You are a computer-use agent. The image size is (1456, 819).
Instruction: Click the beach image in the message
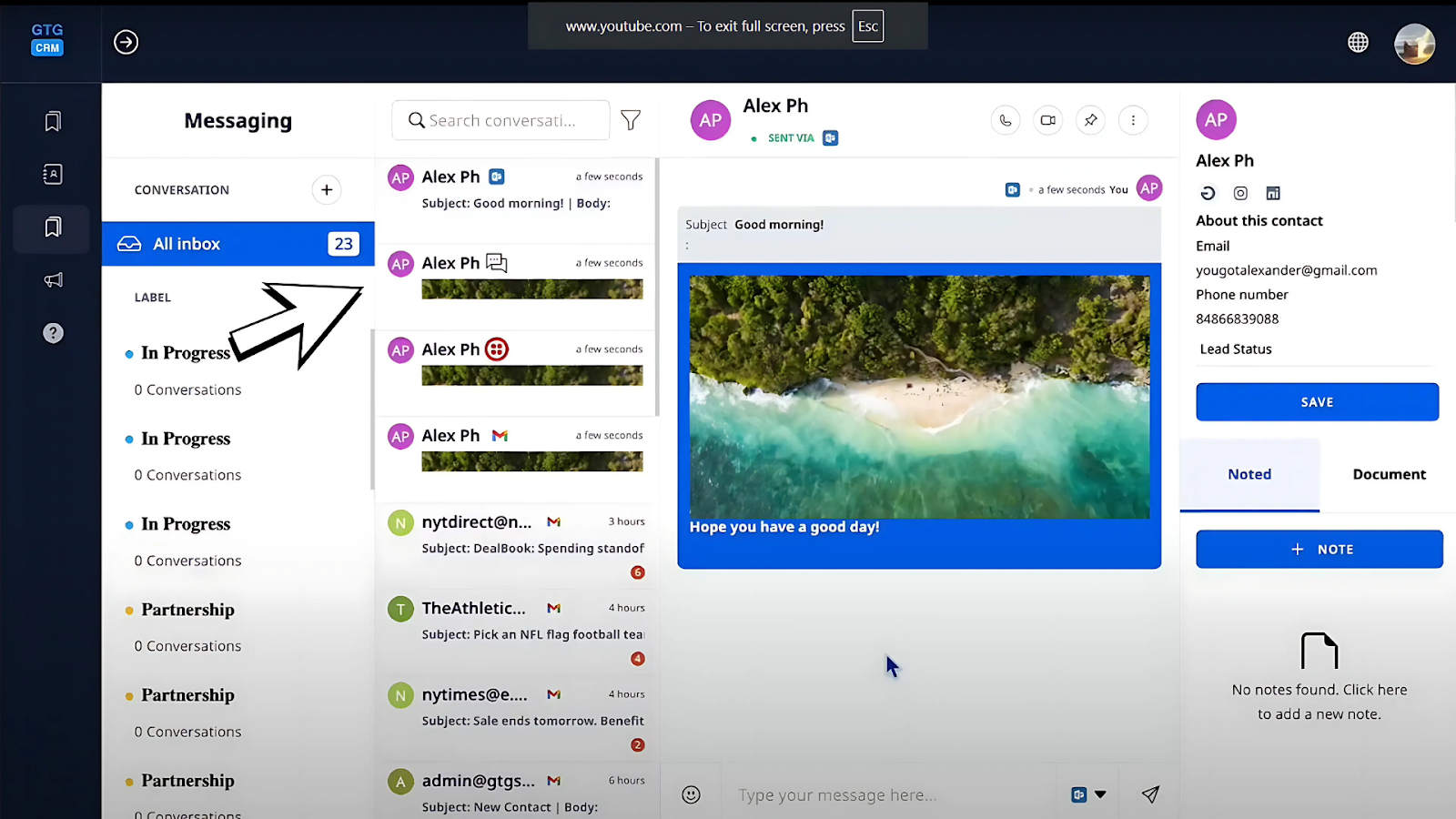(x=919, y=397)
